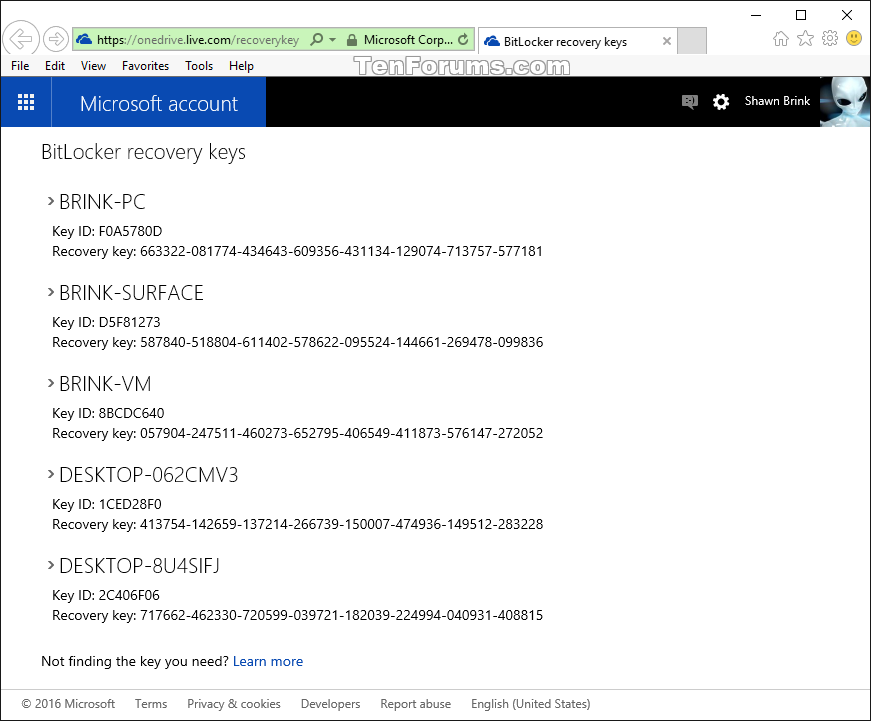
Task: Click the Microsoft account header link
Action: click(x=159, y=103)
